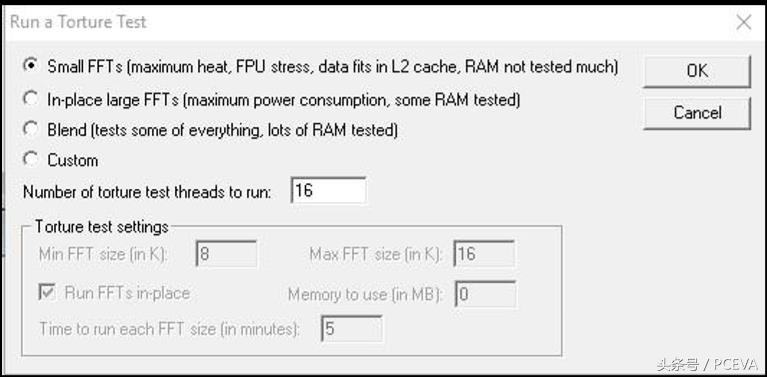This screenshot has width=767, height=377.
Task: Select the Blend test option
Action: [31, 130]
